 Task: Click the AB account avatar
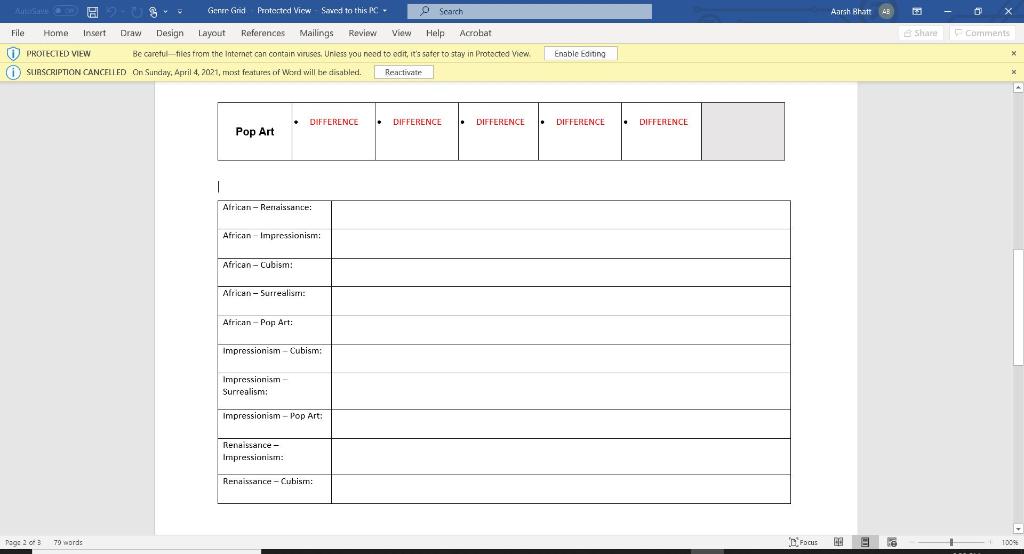tap(886, 11)
